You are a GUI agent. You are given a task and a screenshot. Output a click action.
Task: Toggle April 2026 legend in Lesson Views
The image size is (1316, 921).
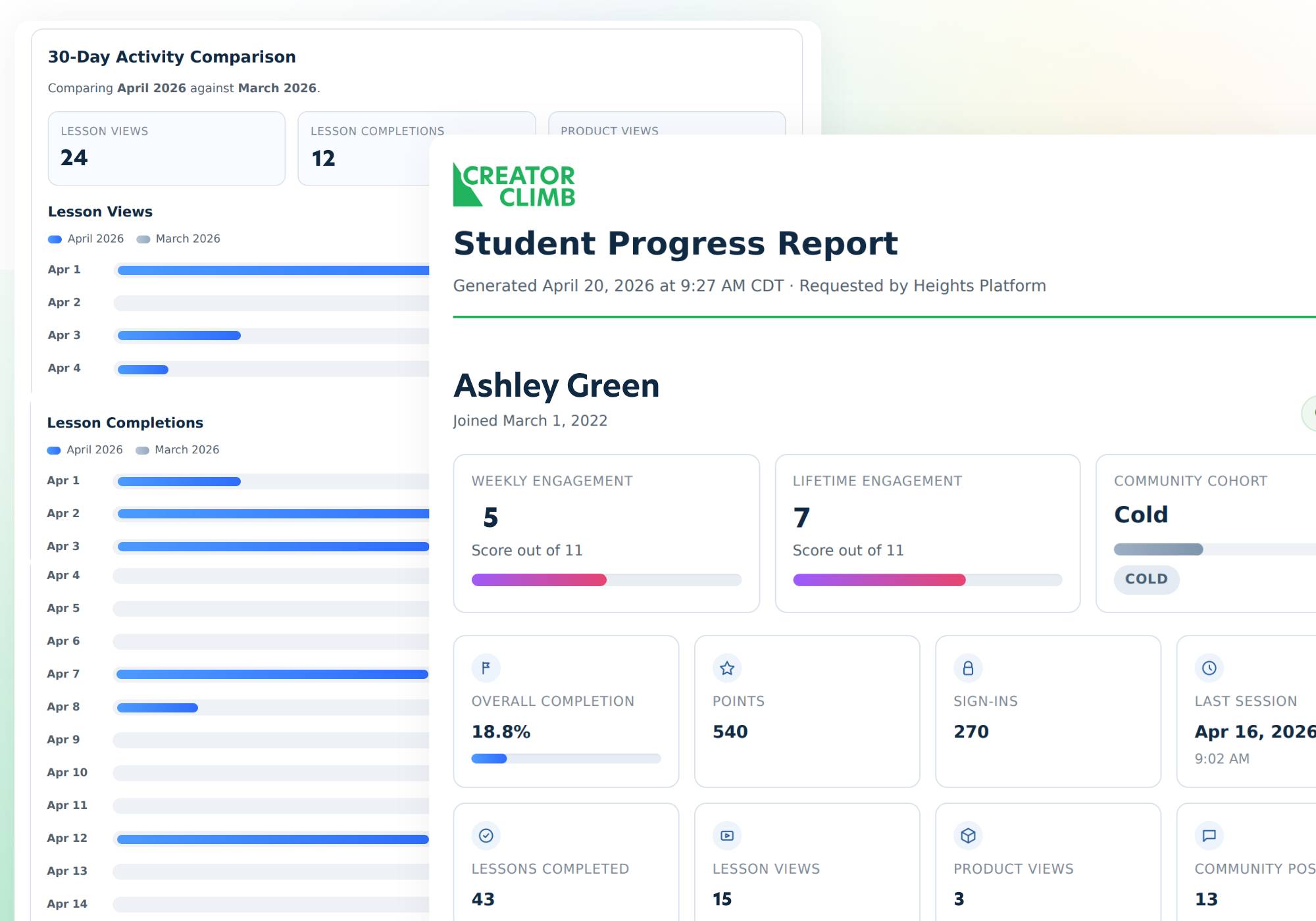coord(86,239)
